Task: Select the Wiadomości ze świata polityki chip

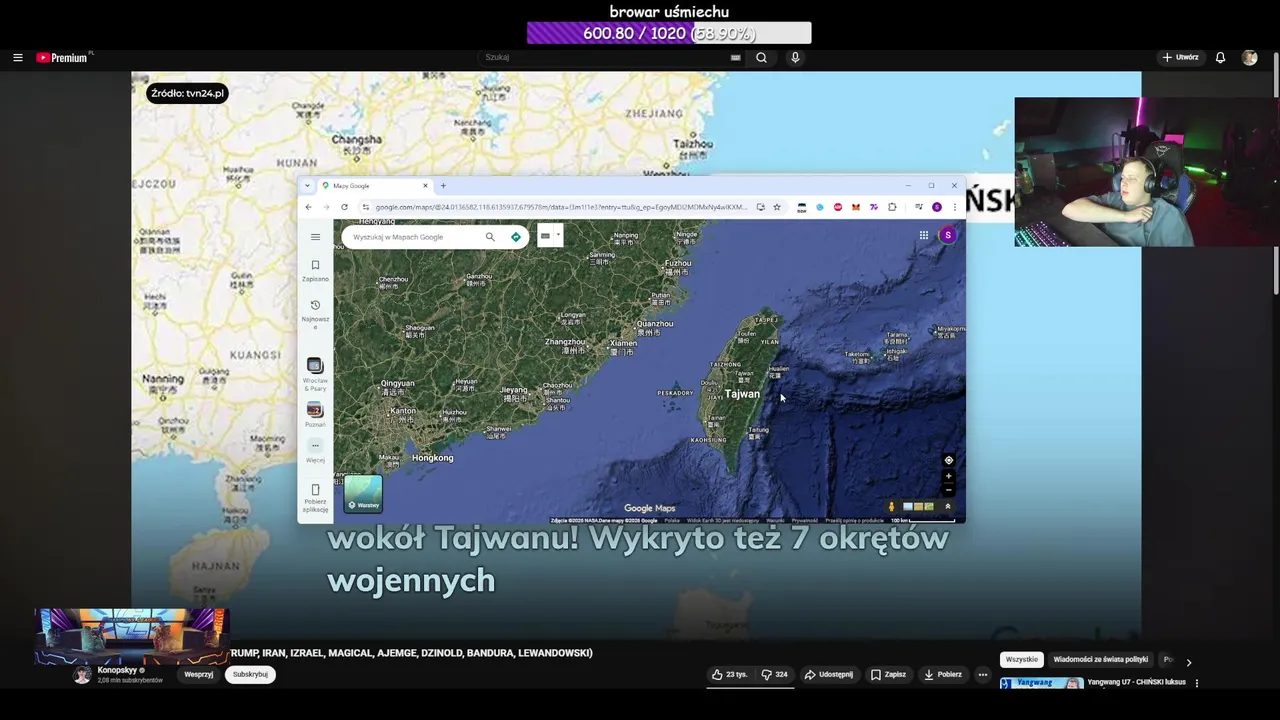Action: [1101, 660]
